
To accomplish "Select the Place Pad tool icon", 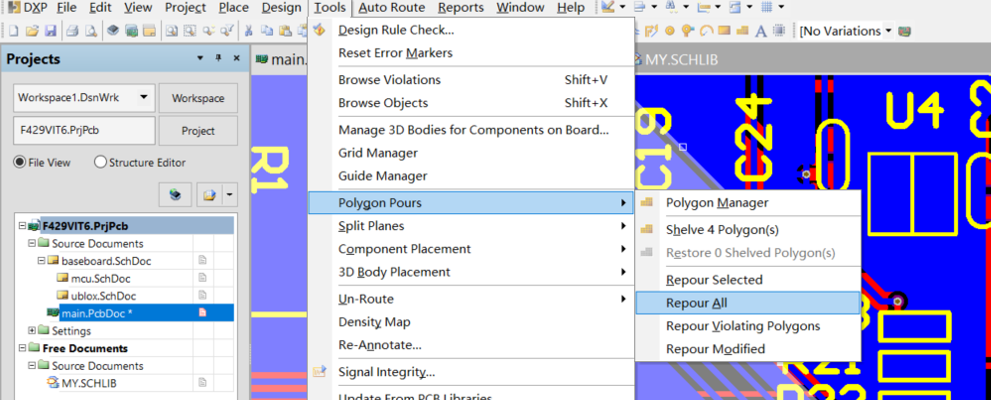I will pyautogui.click(x=670, y=31).
